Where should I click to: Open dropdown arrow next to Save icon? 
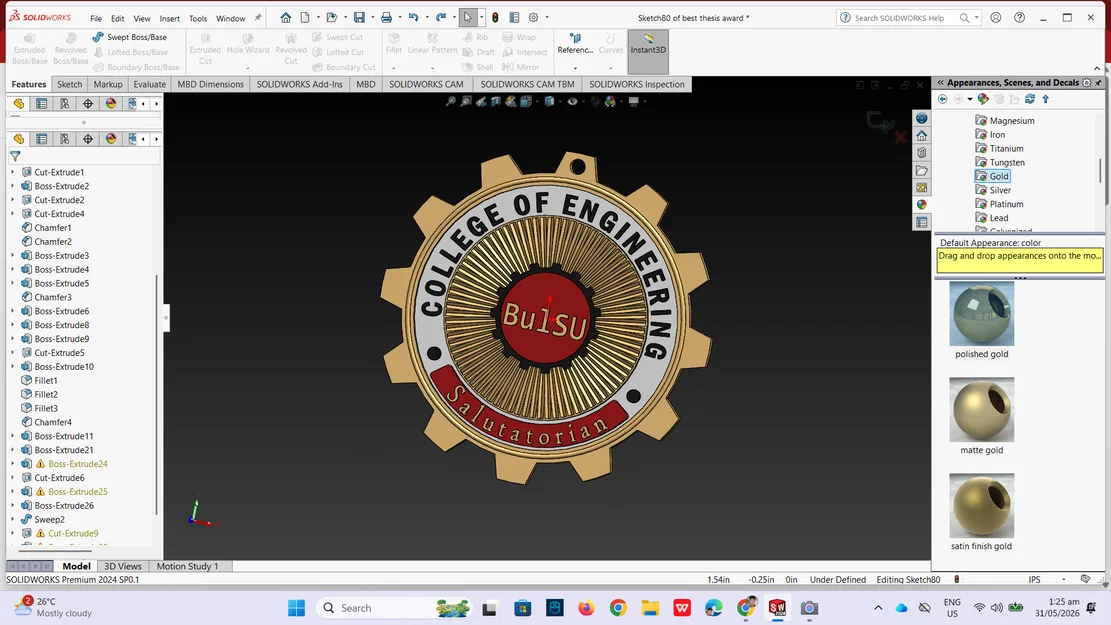pos(373,18)
